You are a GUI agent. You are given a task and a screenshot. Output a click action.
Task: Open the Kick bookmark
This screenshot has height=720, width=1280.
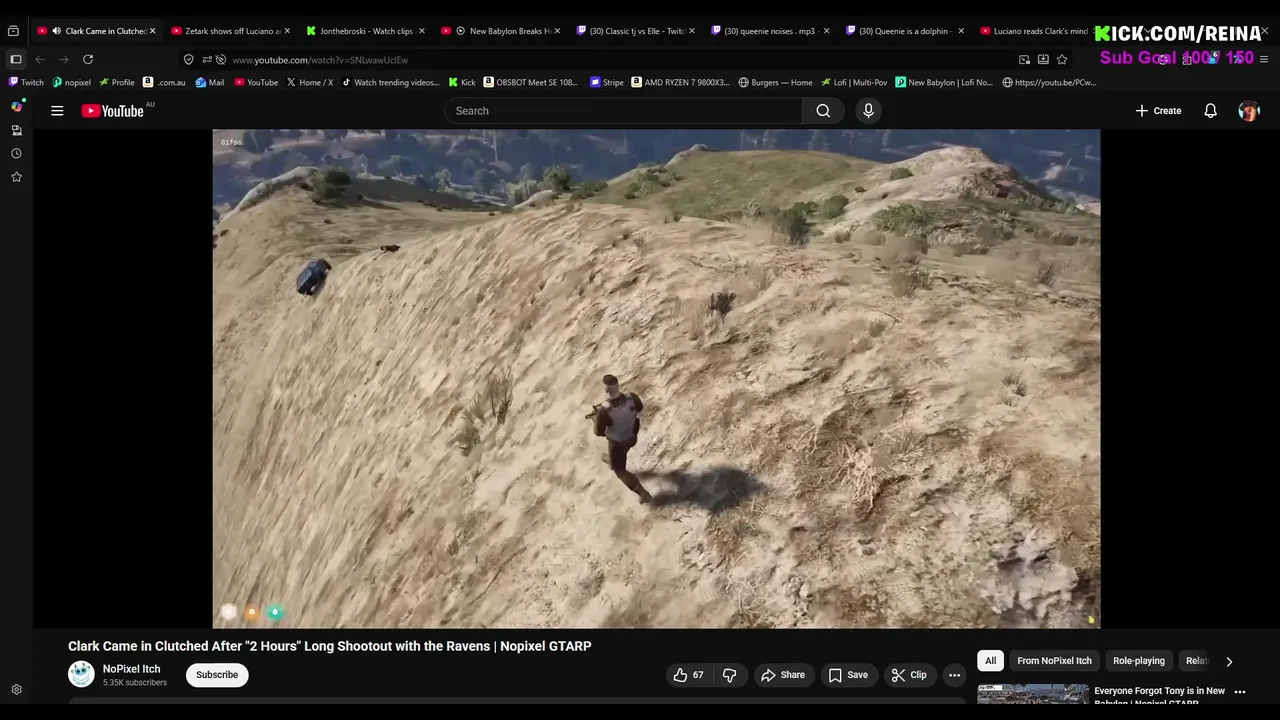point(461,83)
